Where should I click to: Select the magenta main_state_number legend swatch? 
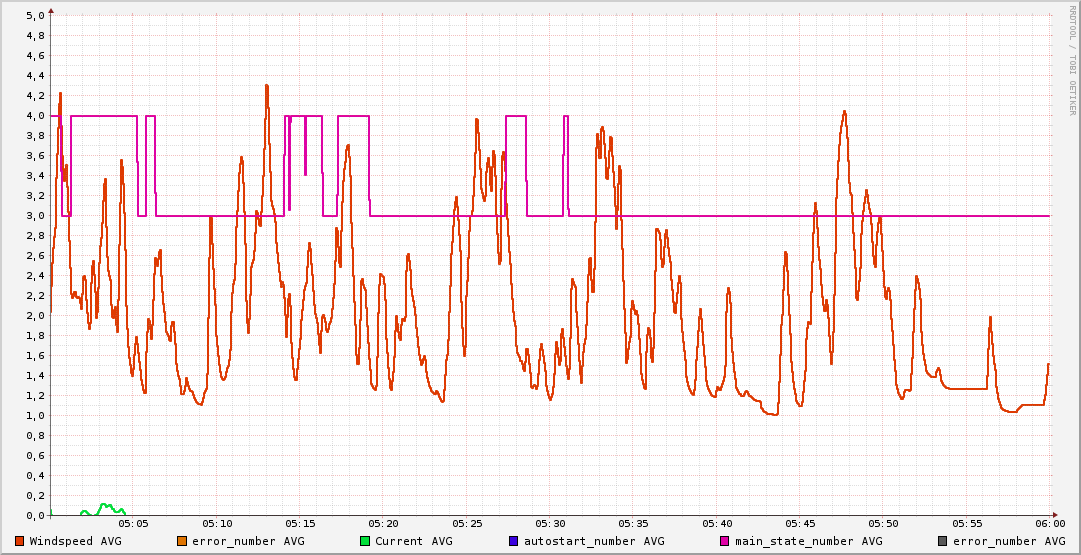pyautogui.click(x=725, y=541)
